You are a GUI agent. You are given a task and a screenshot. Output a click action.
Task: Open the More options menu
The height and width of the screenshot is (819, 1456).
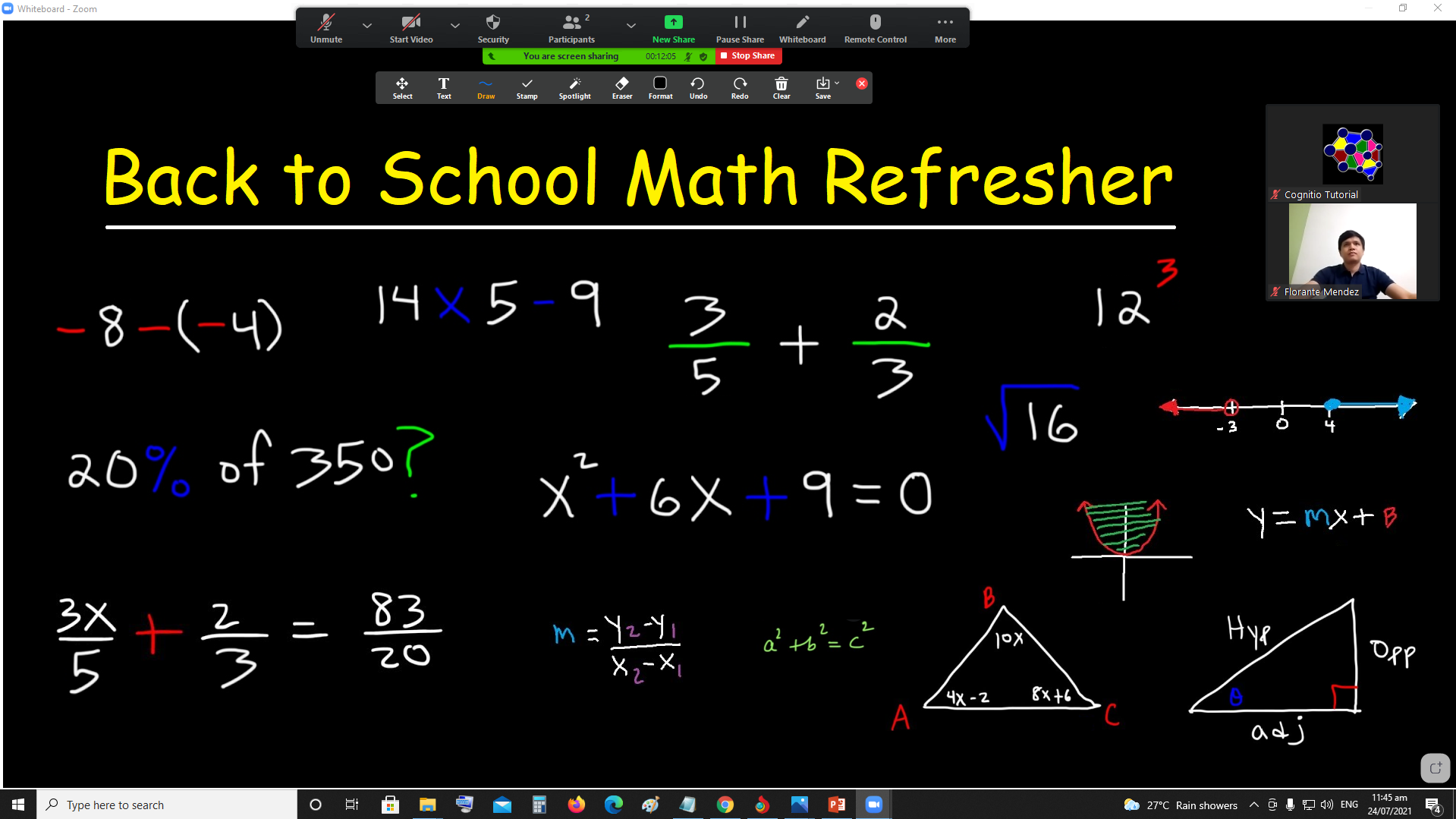pyautogui.click(x=945, y=29)
